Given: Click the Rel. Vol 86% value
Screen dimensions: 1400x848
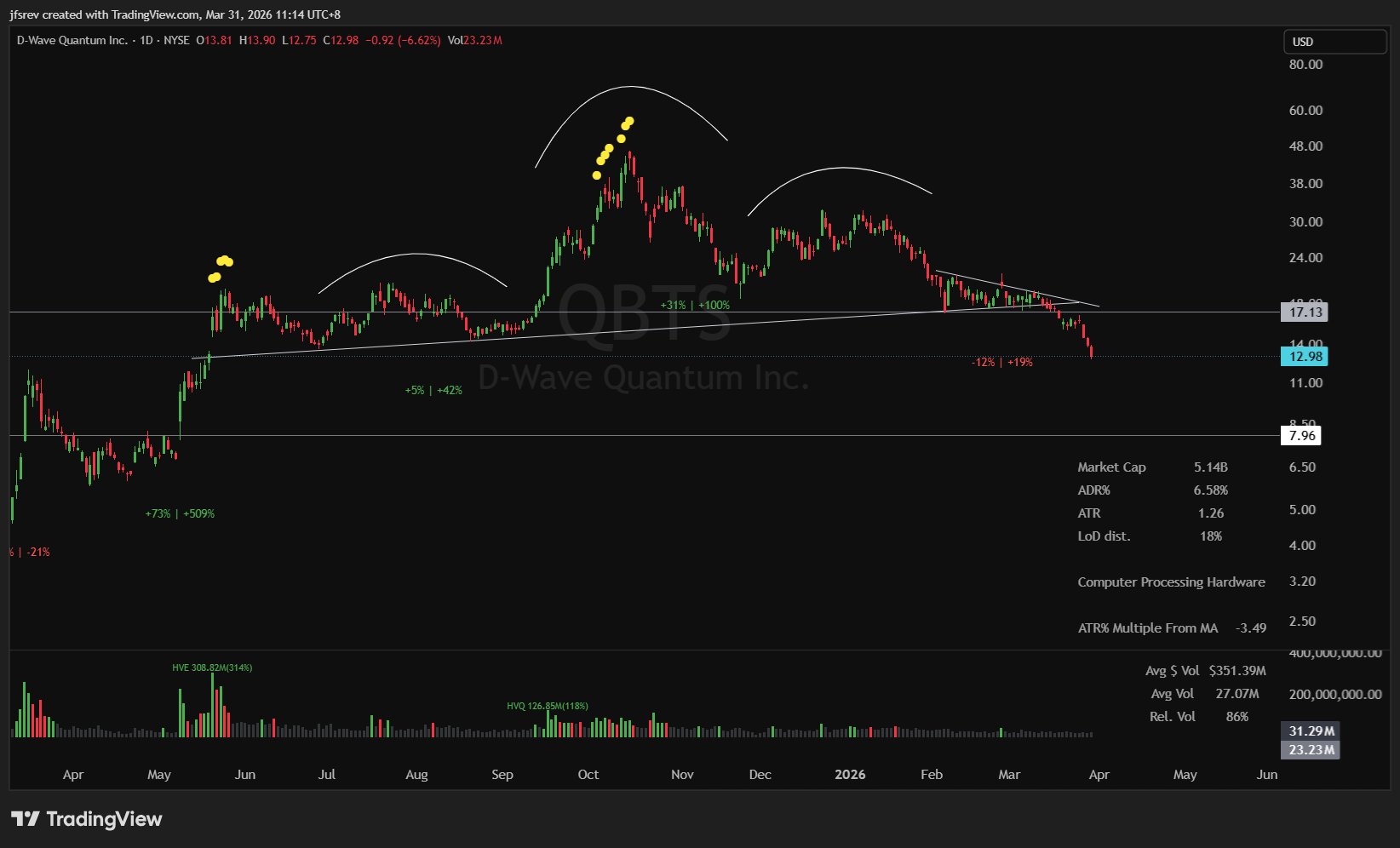Looking at the screenshot, I should 1236,717.
